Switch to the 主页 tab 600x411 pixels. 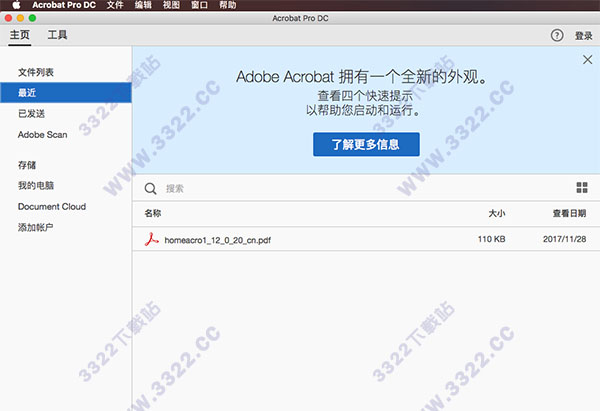pyautogui.click(x=20, y=35)
